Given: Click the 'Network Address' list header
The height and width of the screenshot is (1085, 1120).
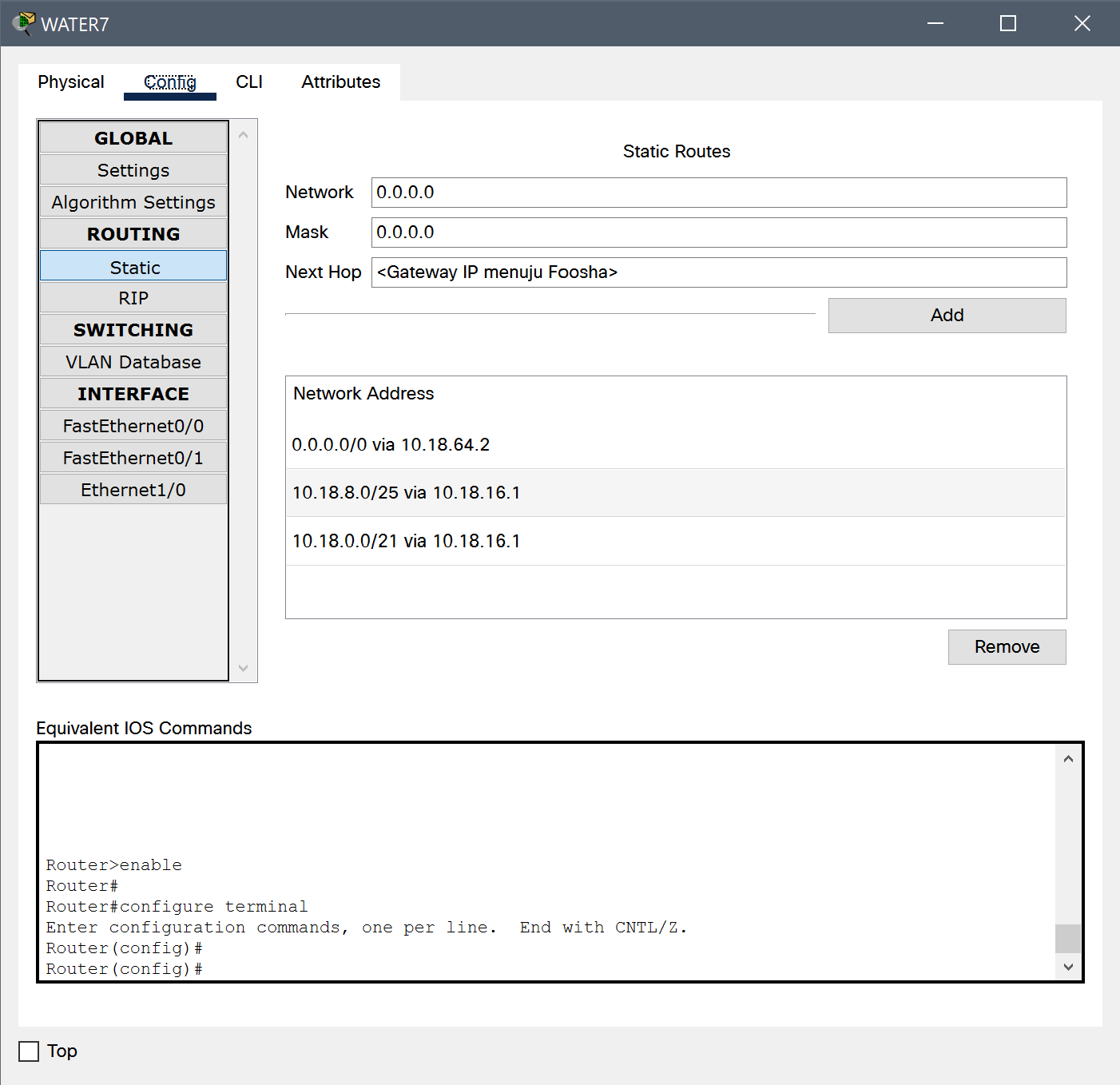Looking at the screenshot, I should pyautogui.click(x=363, y=393).
